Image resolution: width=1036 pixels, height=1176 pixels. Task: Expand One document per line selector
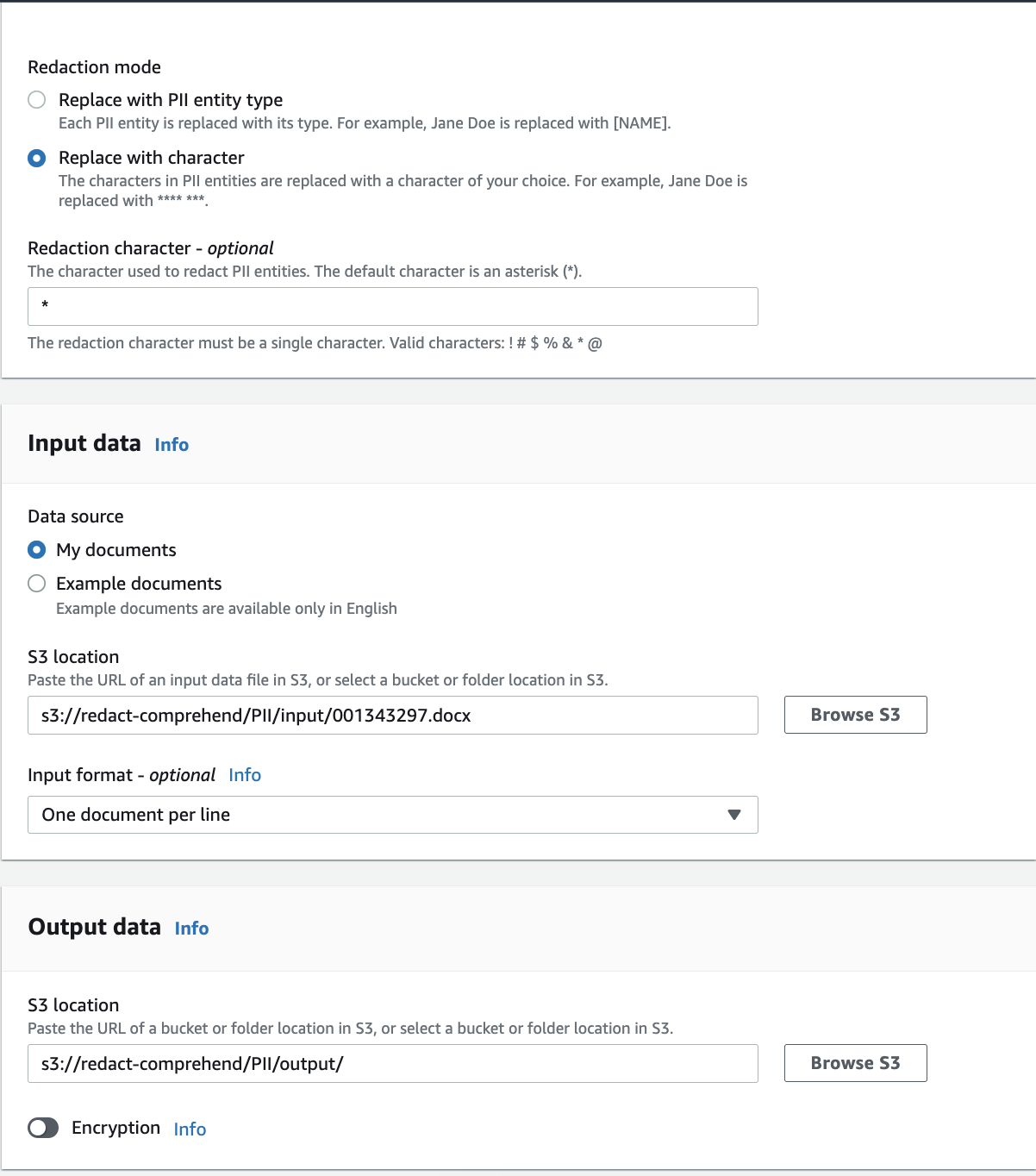393,814
